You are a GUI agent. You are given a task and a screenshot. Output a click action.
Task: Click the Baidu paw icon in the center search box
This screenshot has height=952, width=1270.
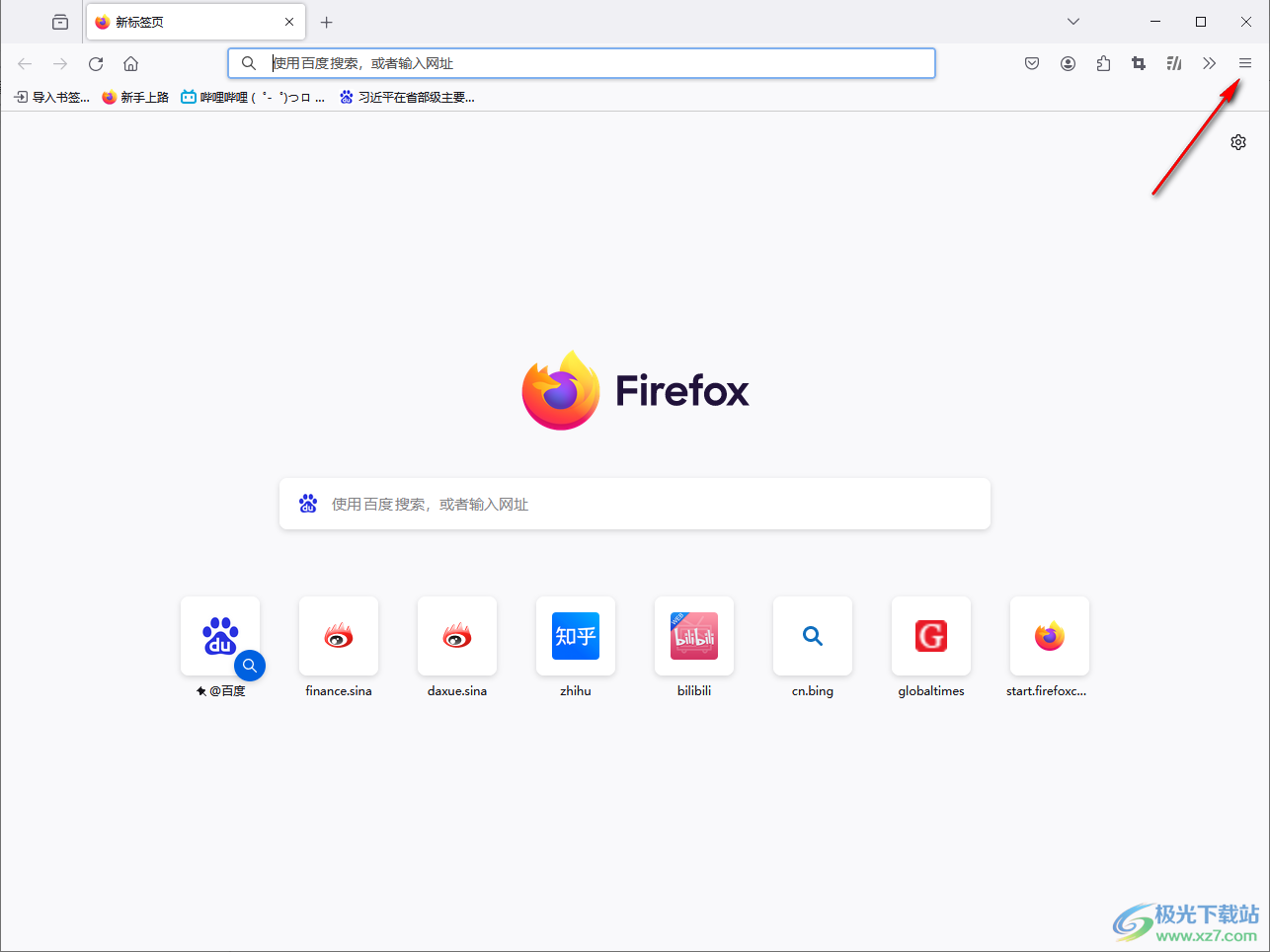coord(308,504)
